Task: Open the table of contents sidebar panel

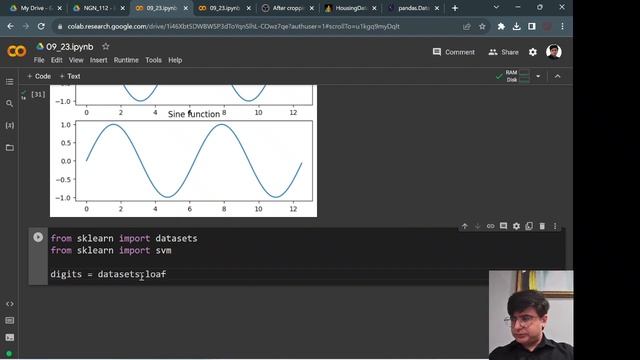Action: [9, 82]
